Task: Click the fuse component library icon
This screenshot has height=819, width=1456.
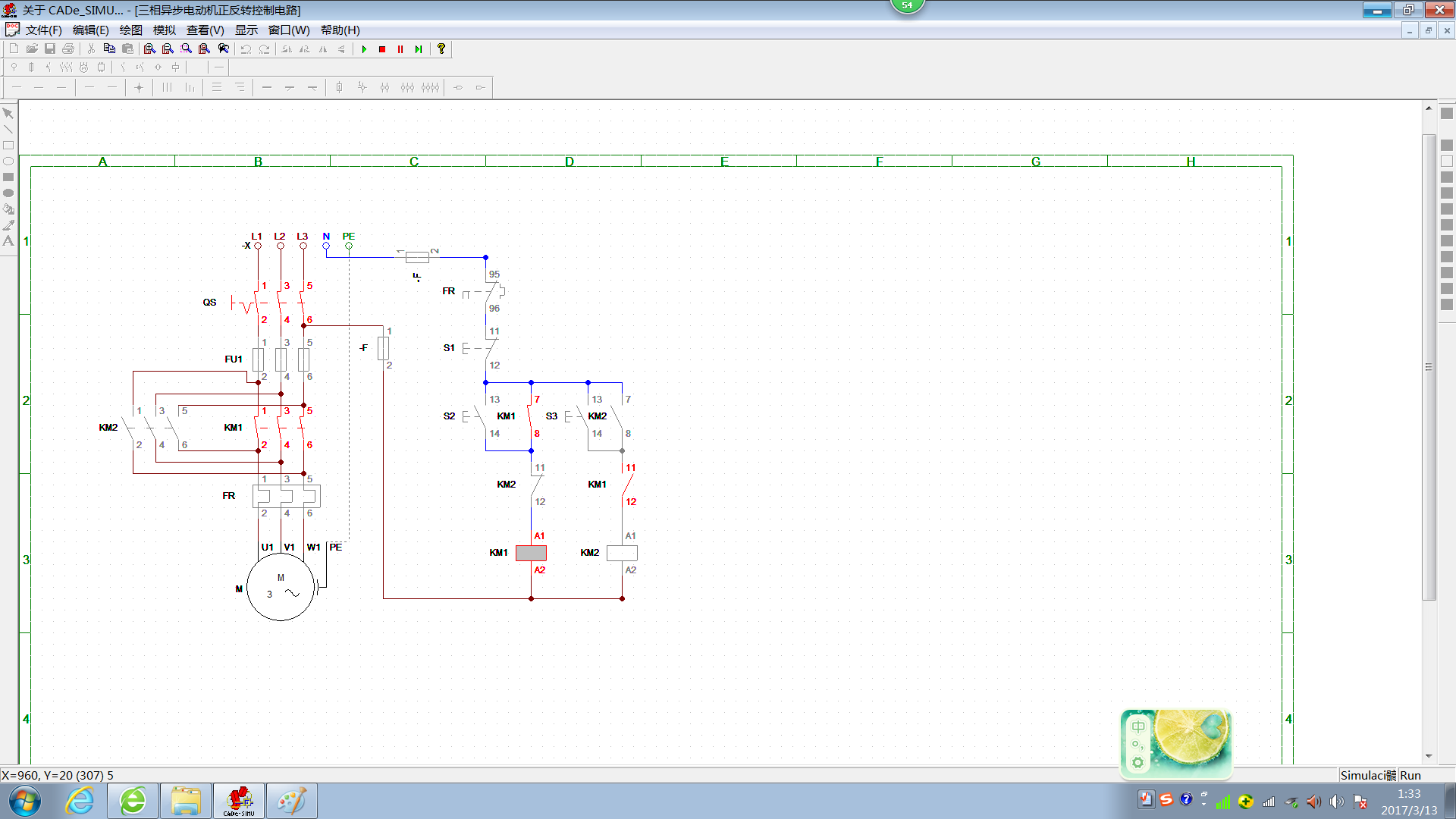Action: pos(31,67)
